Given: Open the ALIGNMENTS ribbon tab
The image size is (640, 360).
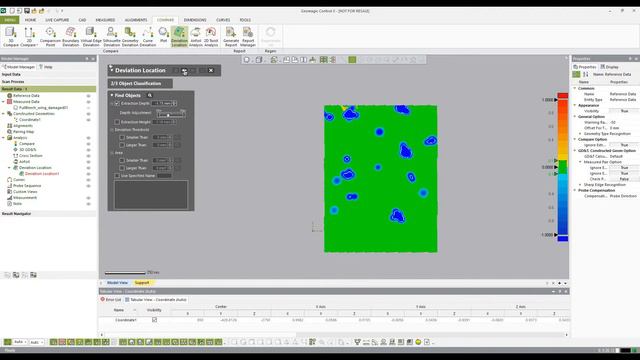Looking at the screenshot, I should [136, 20].
